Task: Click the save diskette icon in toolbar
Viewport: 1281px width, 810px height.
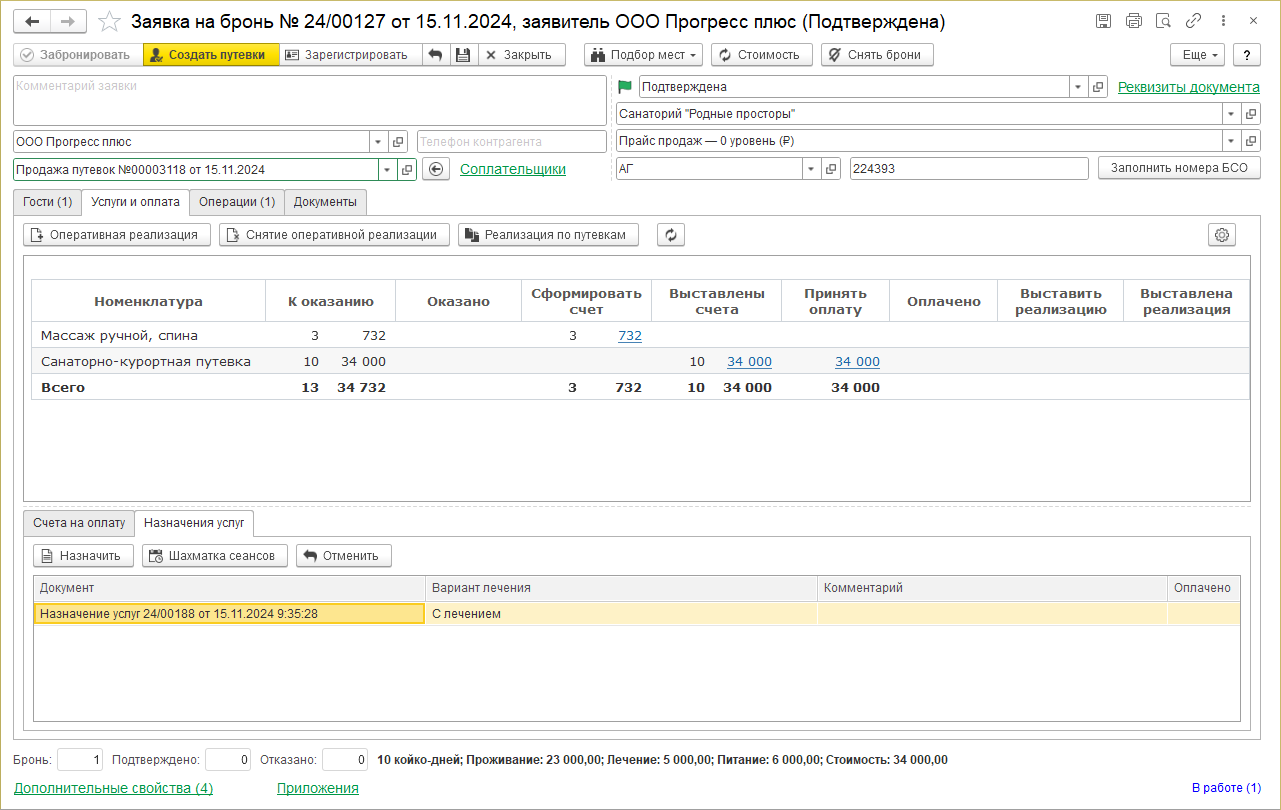Action: pyautogui.click(x=463, y=55)
